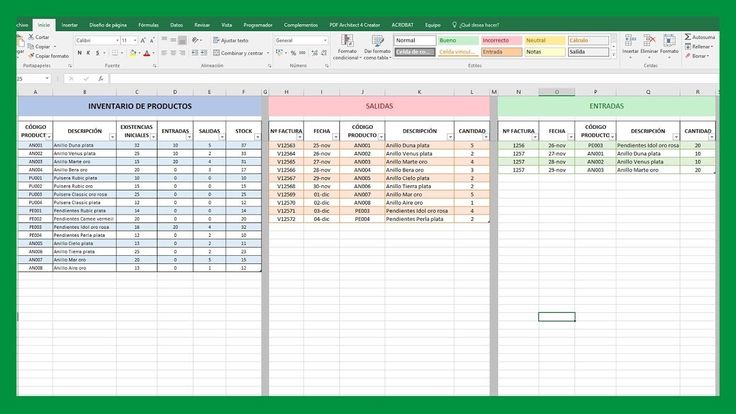Click the insert function fx icon
Screen dimensions: 736x414
pos(101,78)
